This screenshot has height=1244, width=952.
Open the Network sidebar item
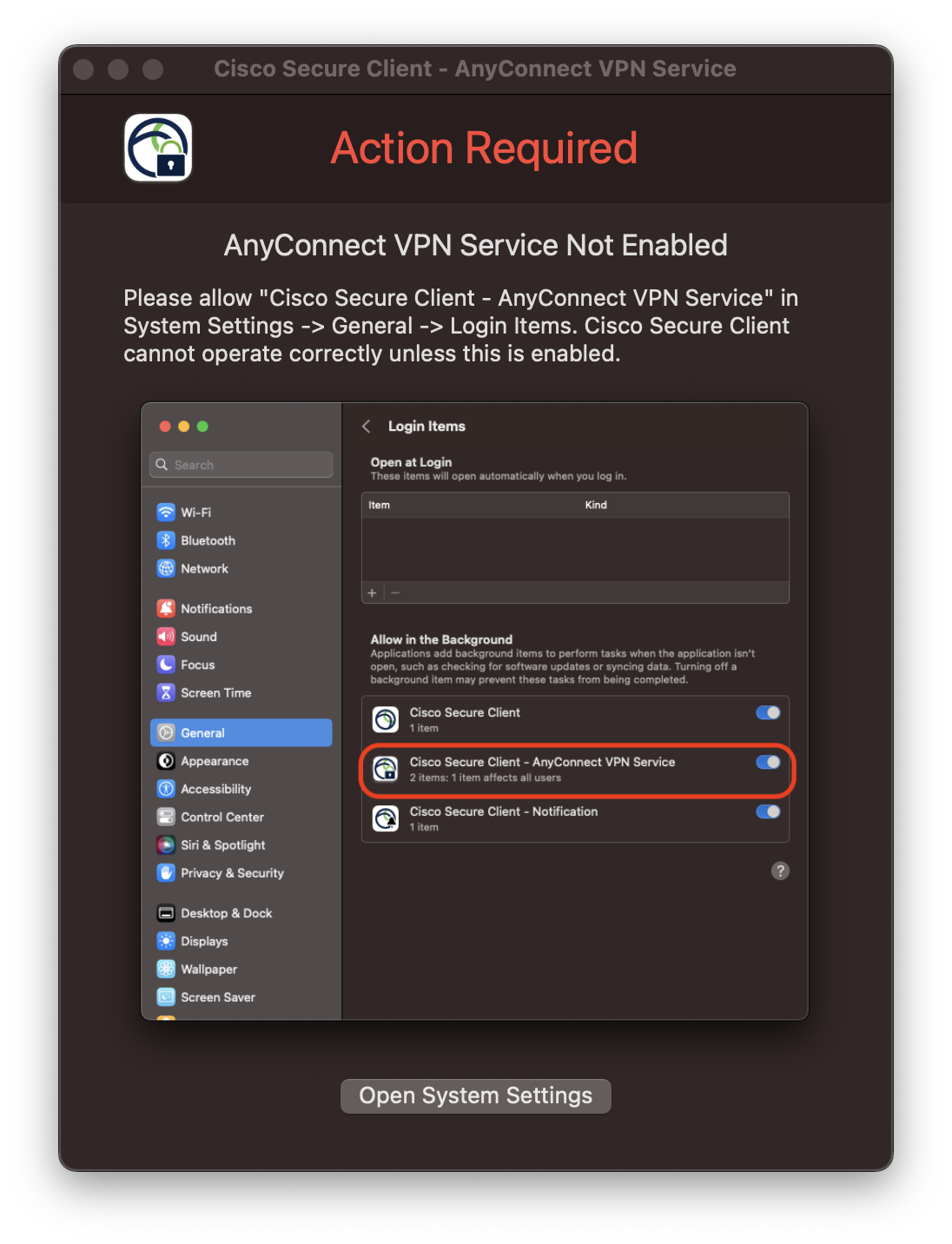204,569
